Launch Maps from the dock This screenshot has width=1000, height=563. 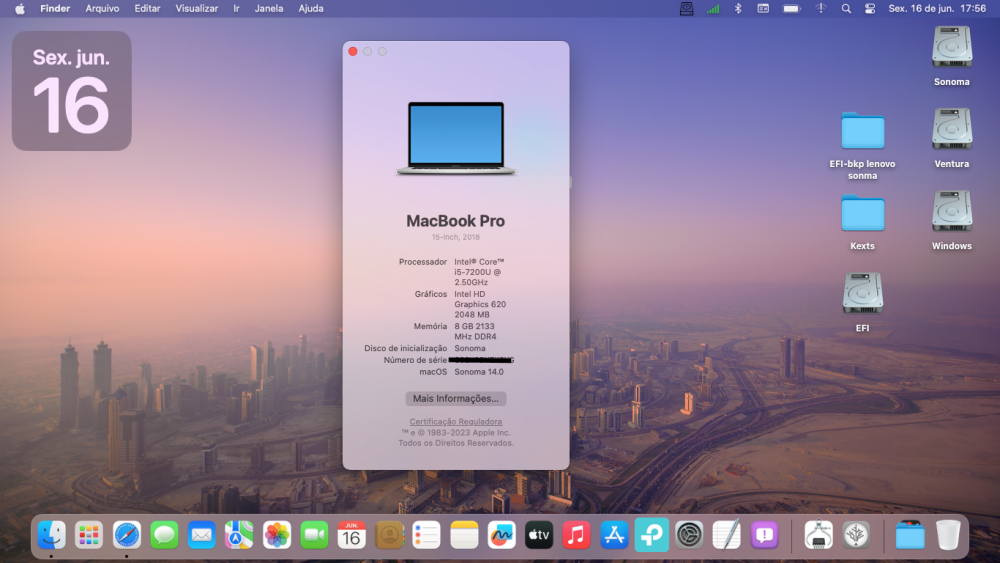tap(239, 535)
